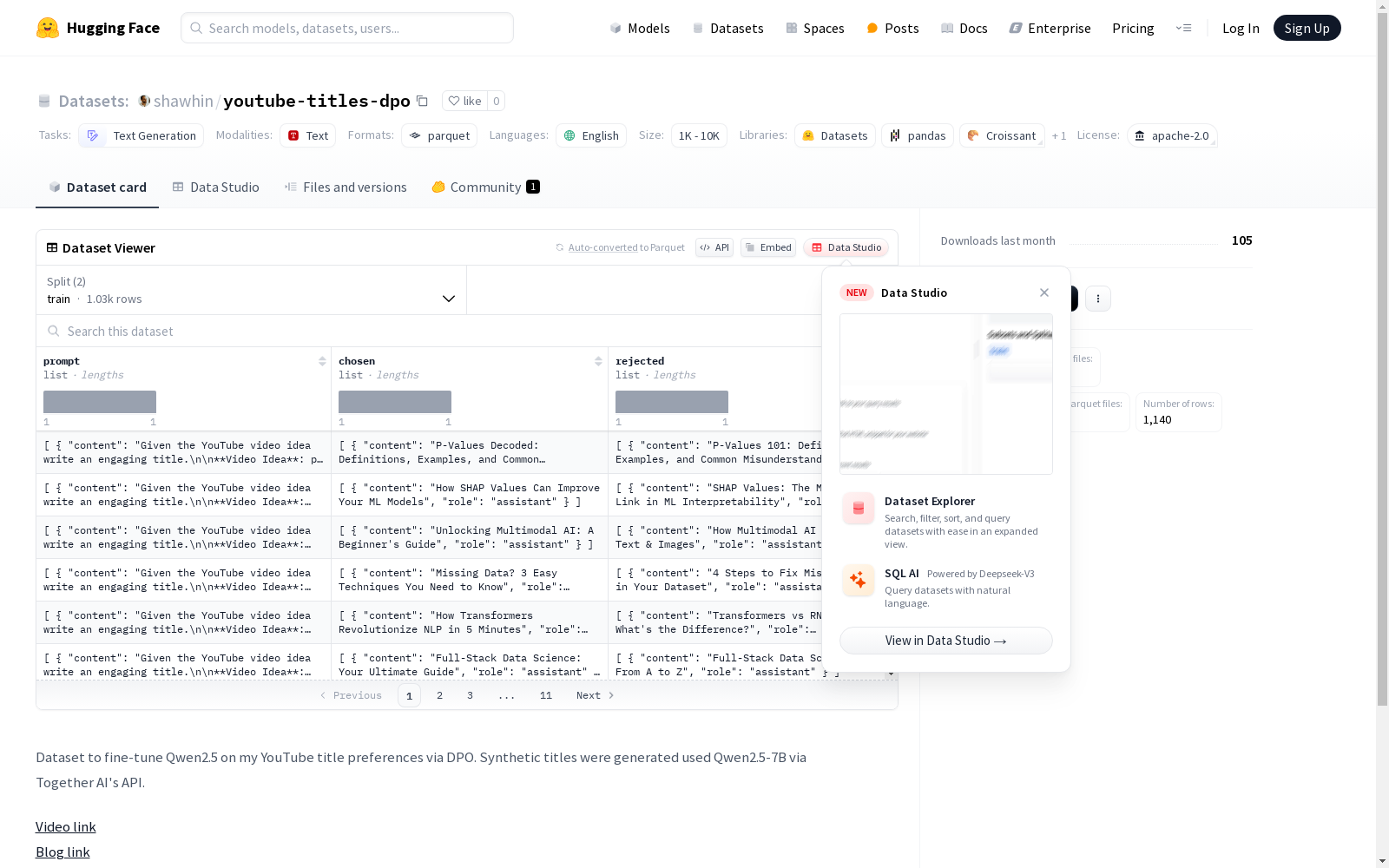Go to page 2 of the dataset

[x=440, y=695]
